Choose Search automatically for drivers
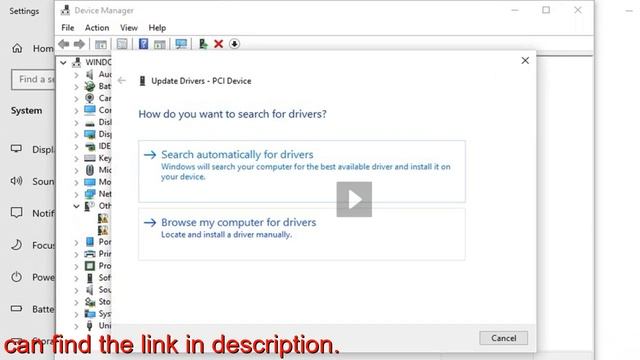 point(302,171)
